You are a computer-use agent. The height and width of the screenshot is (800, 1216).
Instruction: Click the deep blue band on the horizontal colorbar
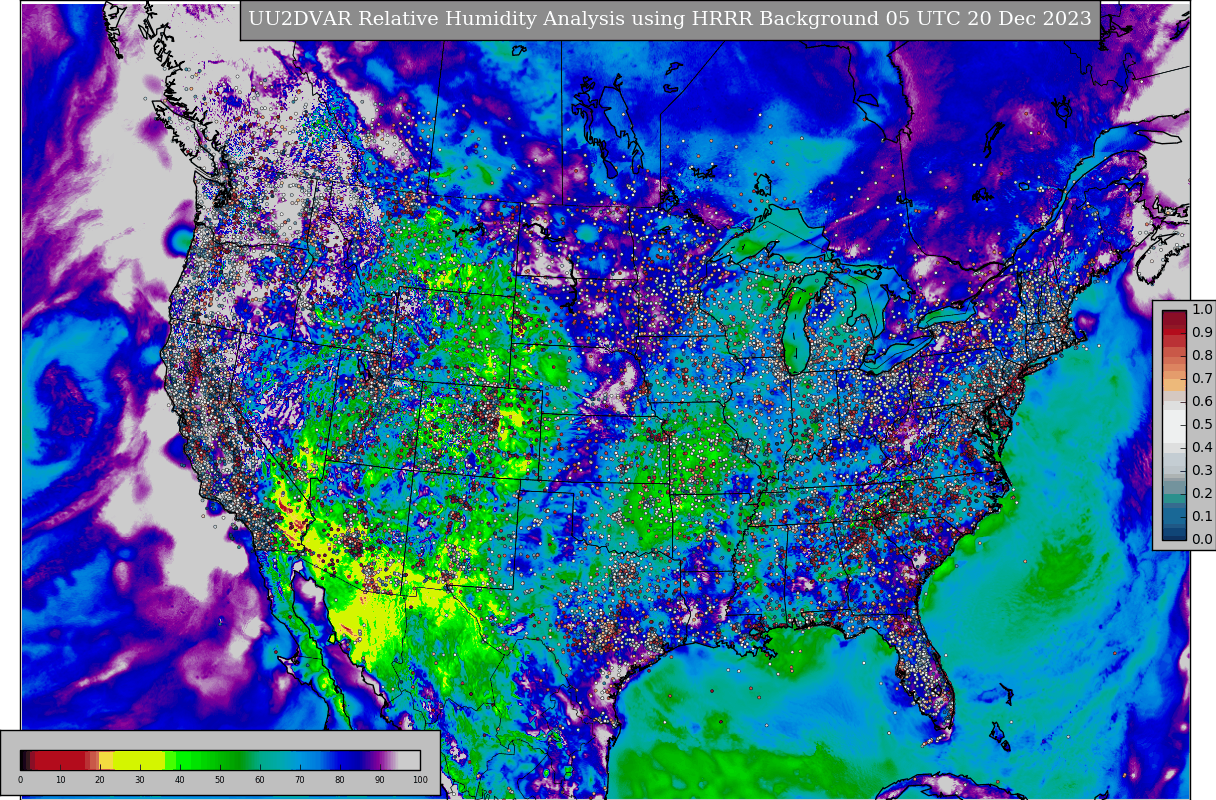[348, 760]
